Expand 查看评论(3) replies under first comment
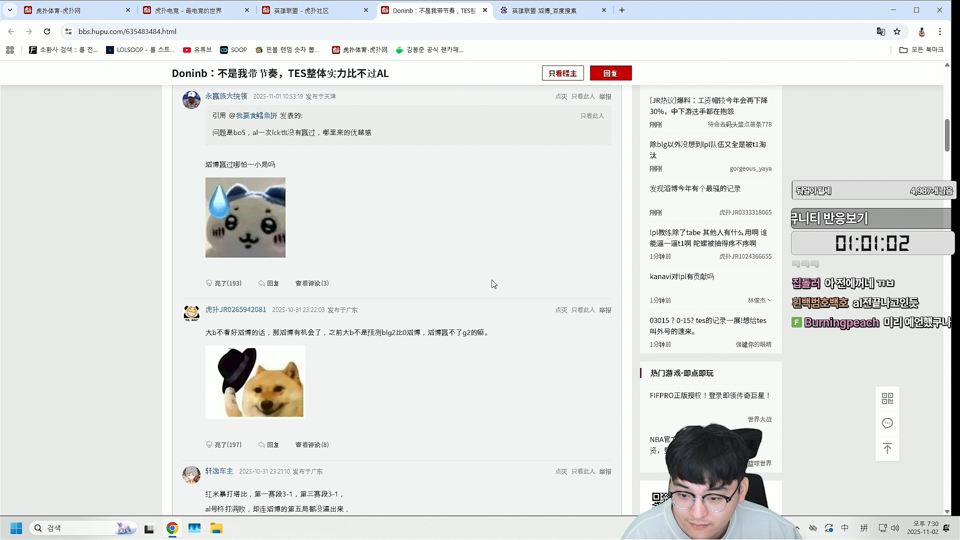The height and width of the screenshot is (540, 960). point(311,283)
